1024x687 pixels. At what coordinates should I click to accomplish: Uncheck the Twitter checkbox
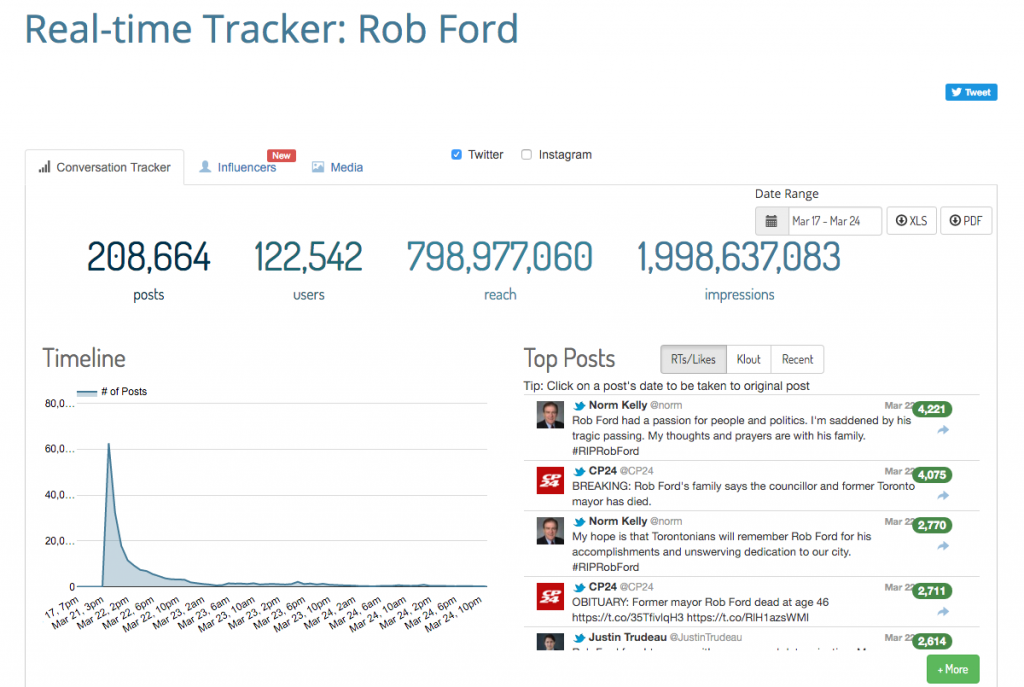point(456,155)
